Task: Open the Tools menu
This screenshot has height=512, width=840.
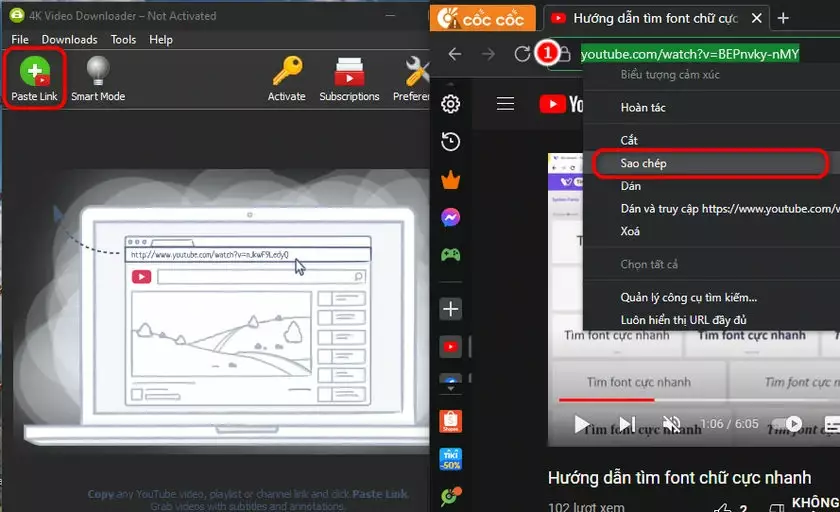Action: pyautogui.click(x=123, y=39)
